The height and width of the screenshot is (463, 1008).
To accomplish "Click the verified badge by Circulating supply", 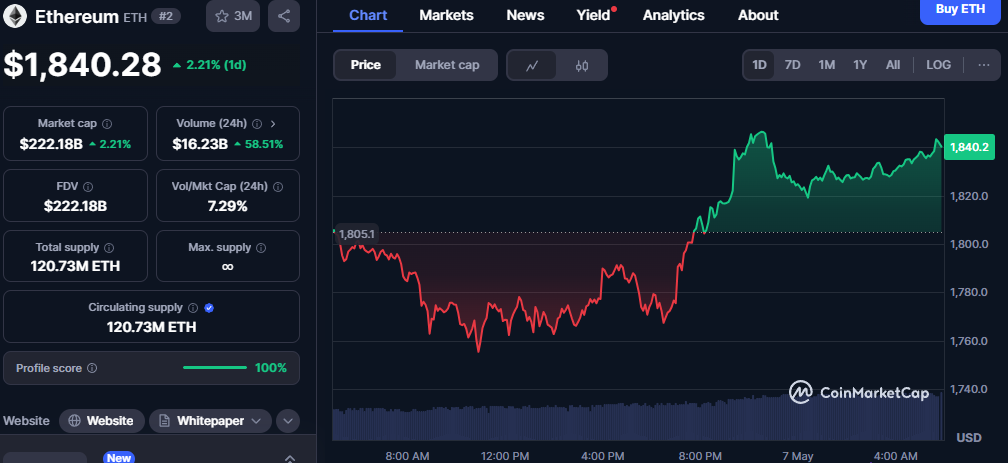I will pyautogui.click(x=208, y=308).
